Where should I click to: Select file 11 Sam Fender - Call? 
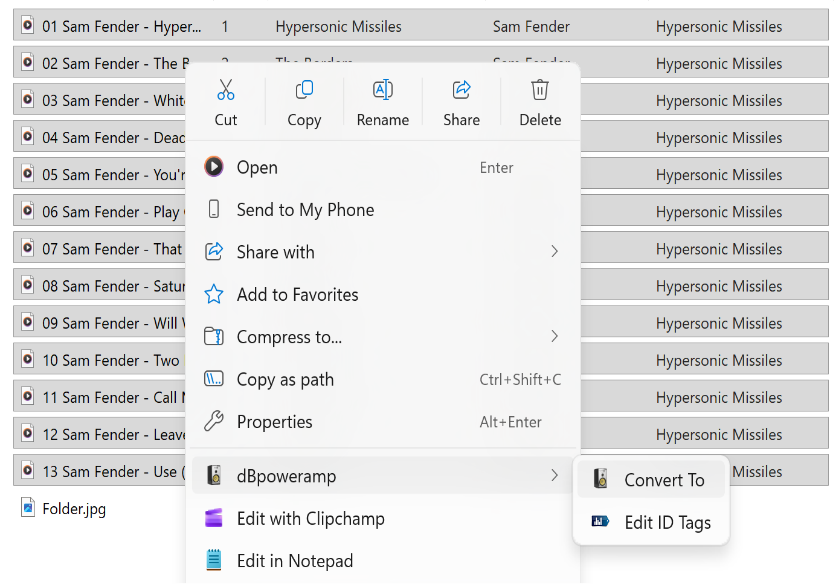[114, 397]
